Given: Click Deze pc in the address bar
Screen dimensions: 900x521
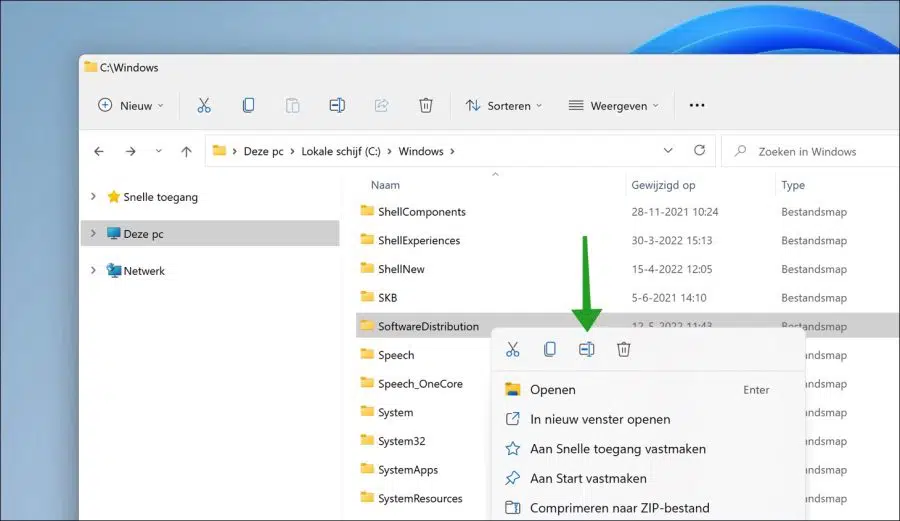Looking at the screenshot, I should (x=263, y=151).
